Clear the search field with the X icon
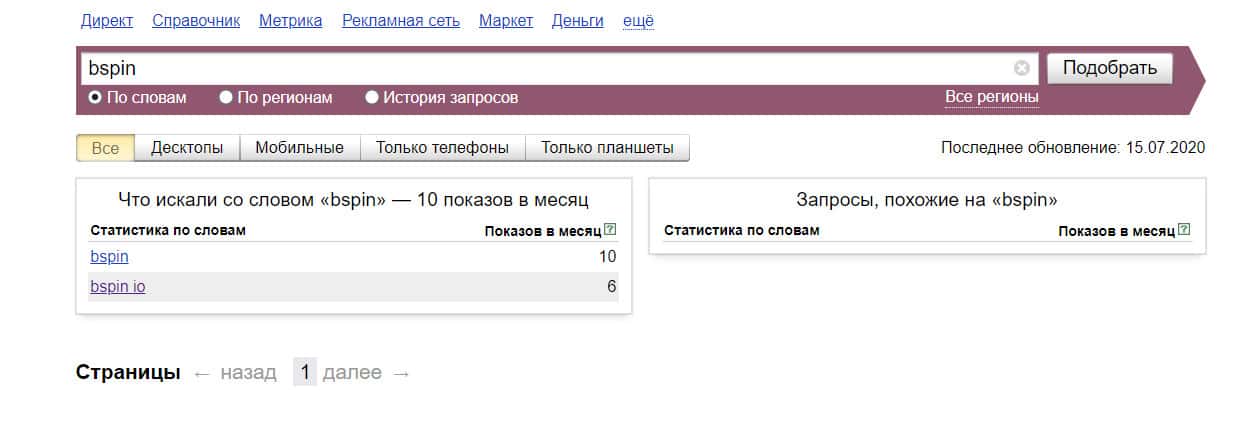 point(1021,68)
